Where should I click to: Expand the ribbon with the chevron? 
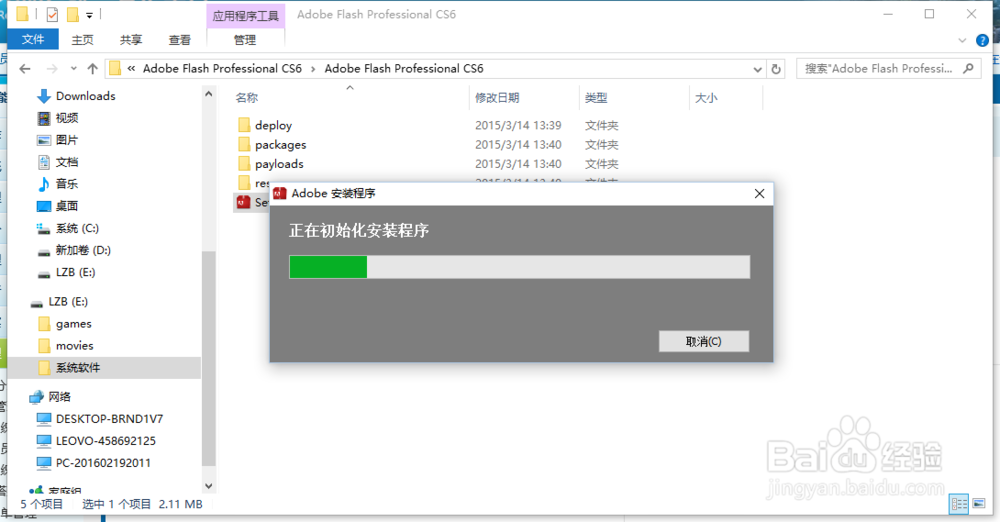[x=962, y=40]
